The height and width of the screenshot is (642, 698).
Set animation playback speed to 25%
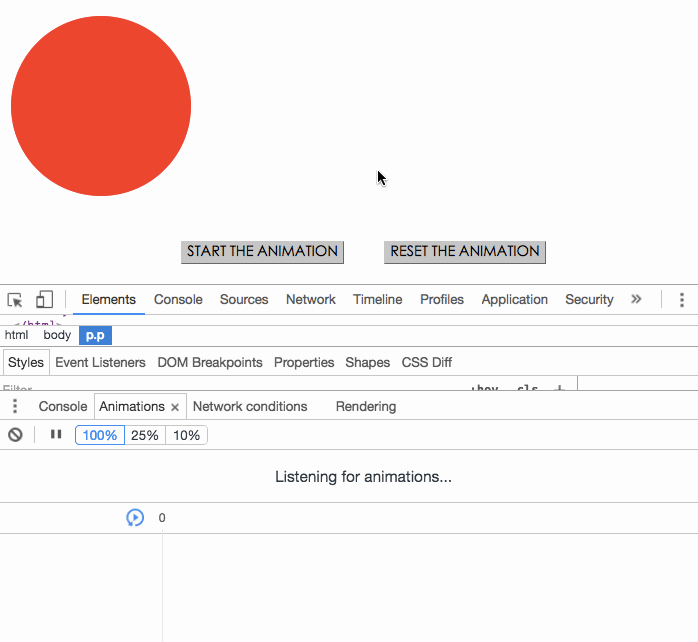(x=145, y=435)
